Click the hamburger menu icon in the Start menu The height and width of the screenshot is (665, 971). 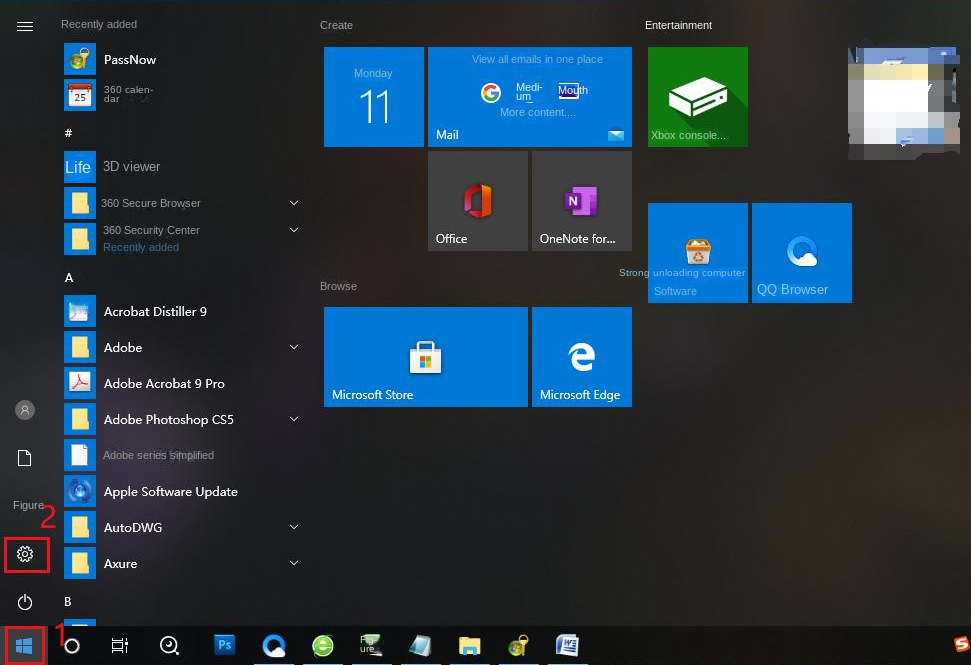point(25,27)
